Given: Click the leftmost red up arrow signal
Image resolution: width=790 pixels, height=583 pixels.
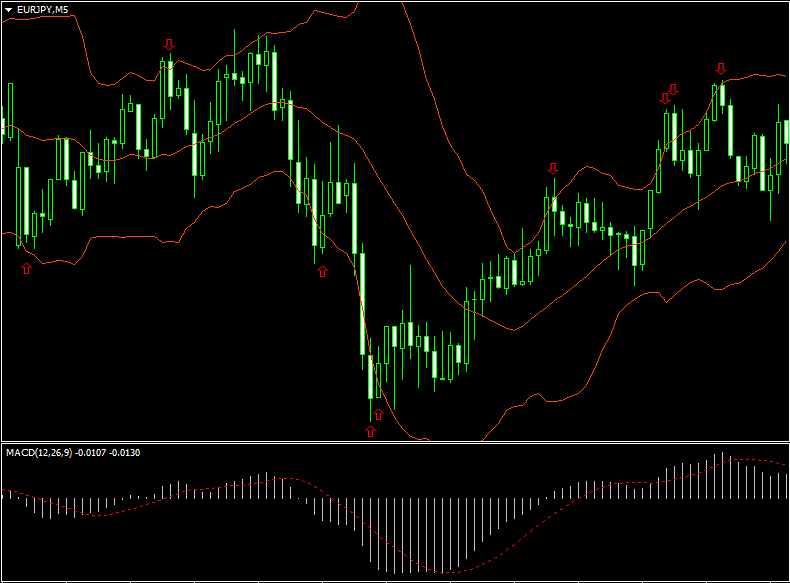Looking at the screenshot, I should [x=26, y=268].
